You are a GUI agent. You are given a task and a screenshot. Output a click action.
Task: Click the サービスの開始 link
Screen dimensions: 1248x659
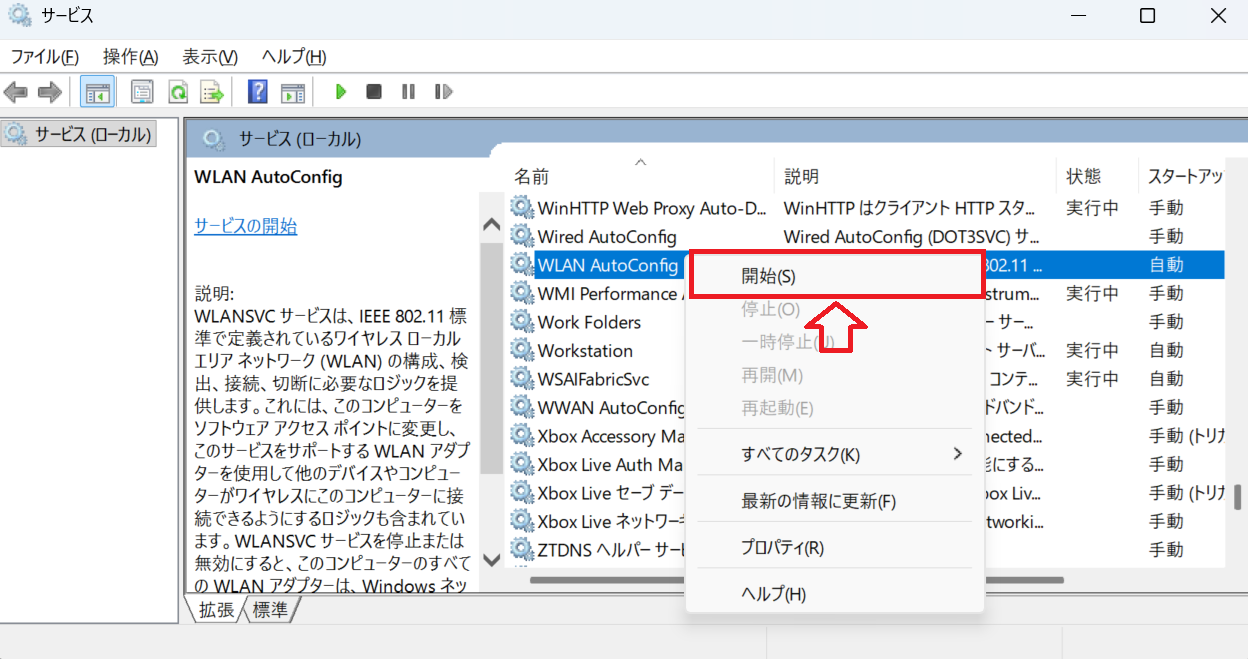pos(245,226)
